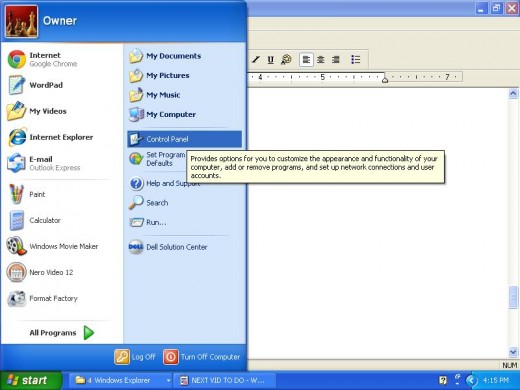
Task: Click the taskbar clock showing 4:15 PM
Action: pos(496,380)
